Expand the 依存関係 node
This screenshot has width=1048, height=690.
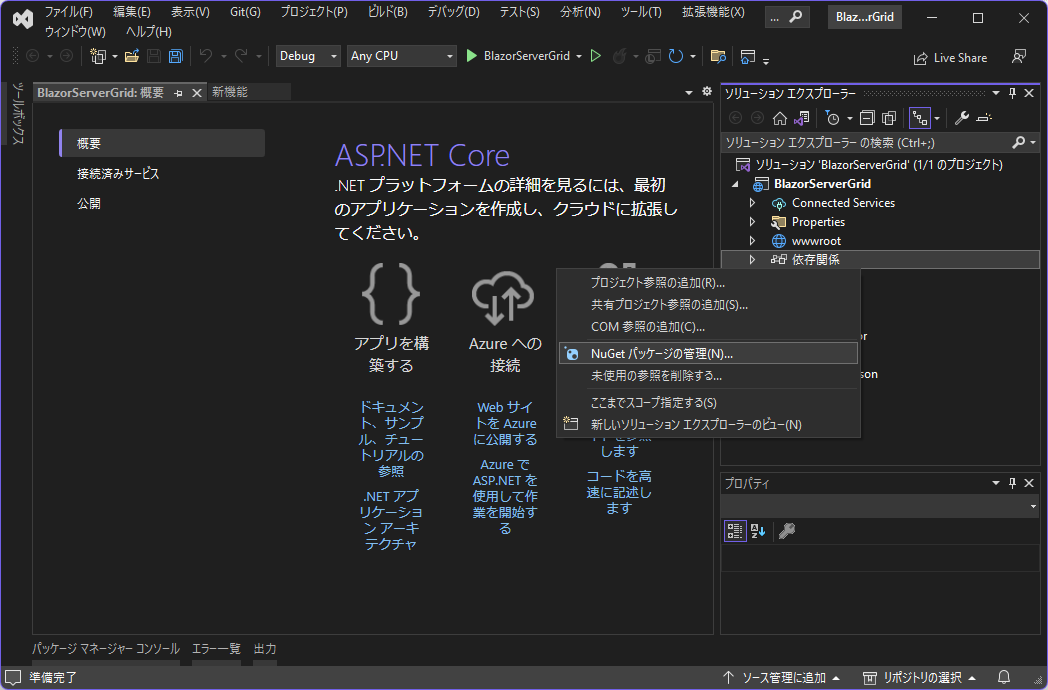pyautogui.click(x=752, y=259)
